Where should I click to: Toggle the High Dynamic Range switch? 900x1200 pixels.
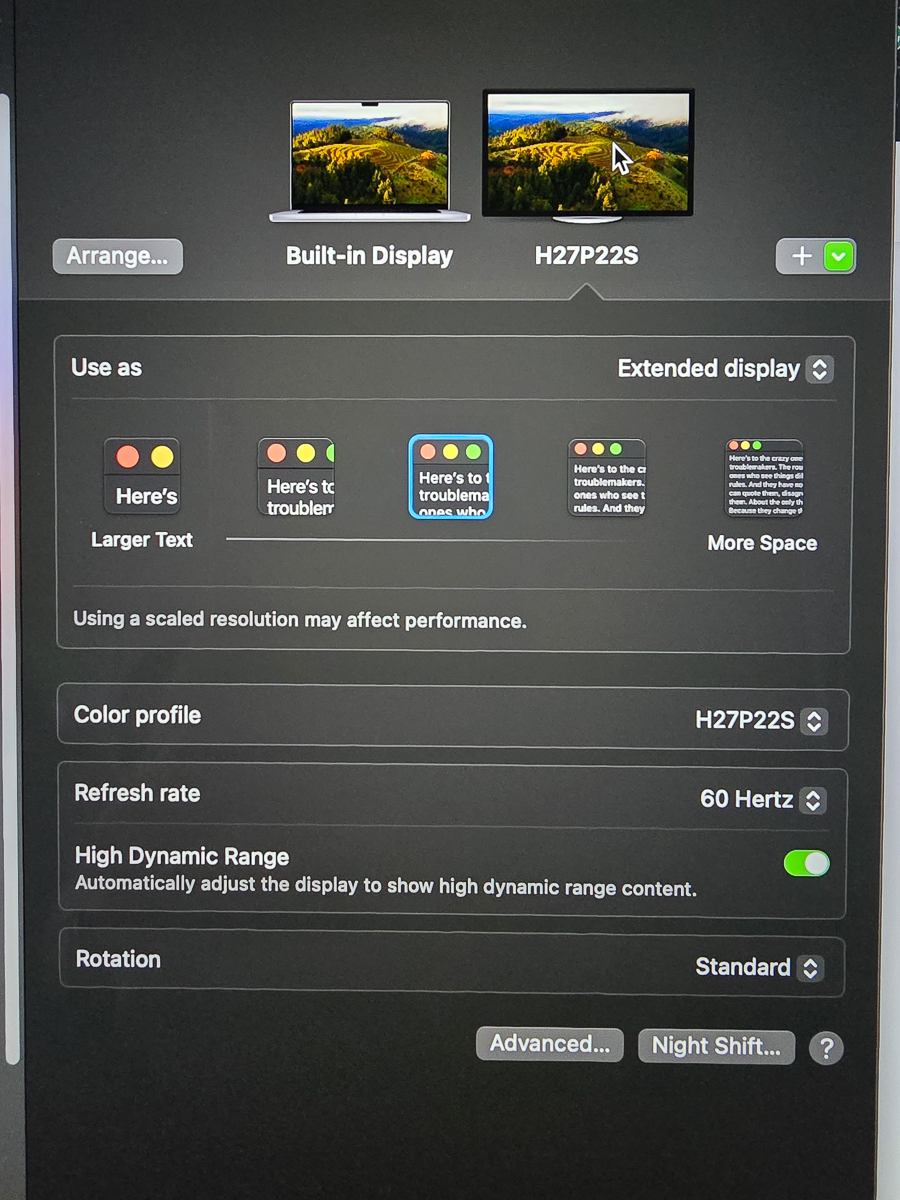coord(806,863)
